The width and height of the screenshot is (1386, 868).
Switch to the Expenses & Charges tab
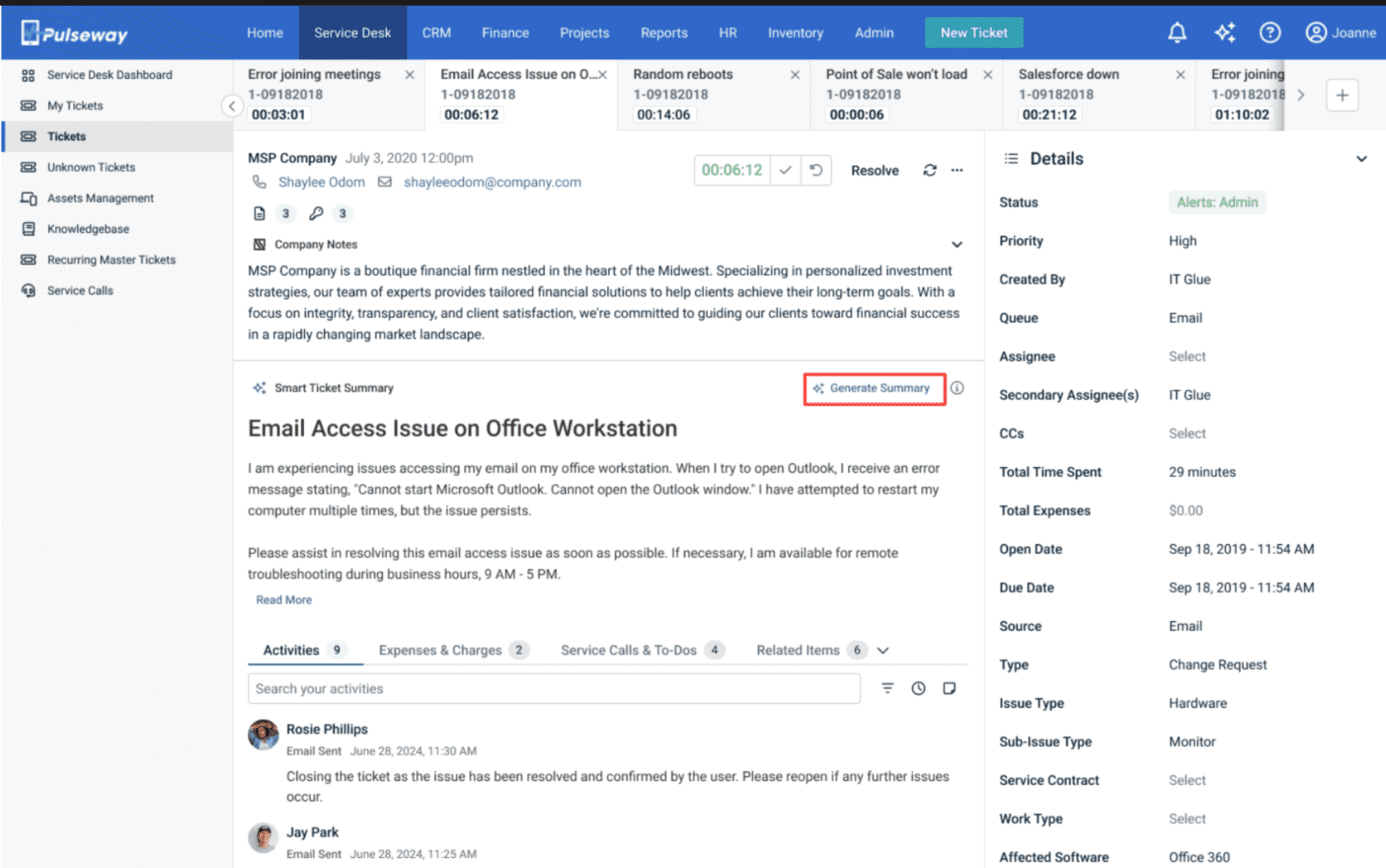[x=439, y=650]
